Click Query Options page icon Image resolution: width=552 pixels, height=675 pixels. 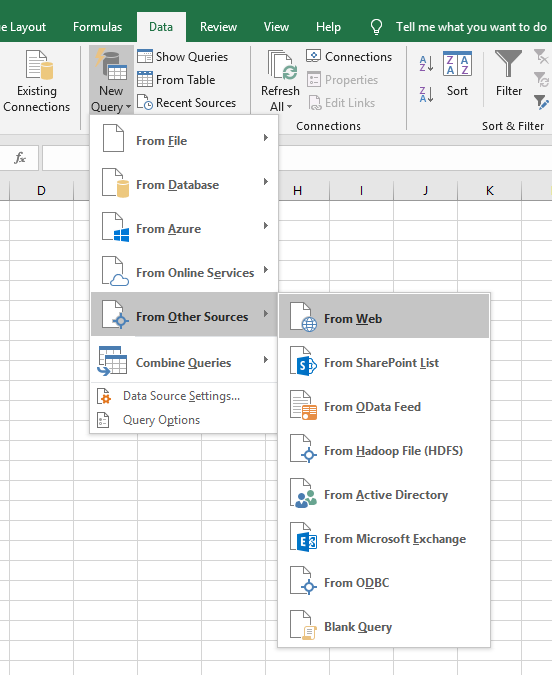103,420
